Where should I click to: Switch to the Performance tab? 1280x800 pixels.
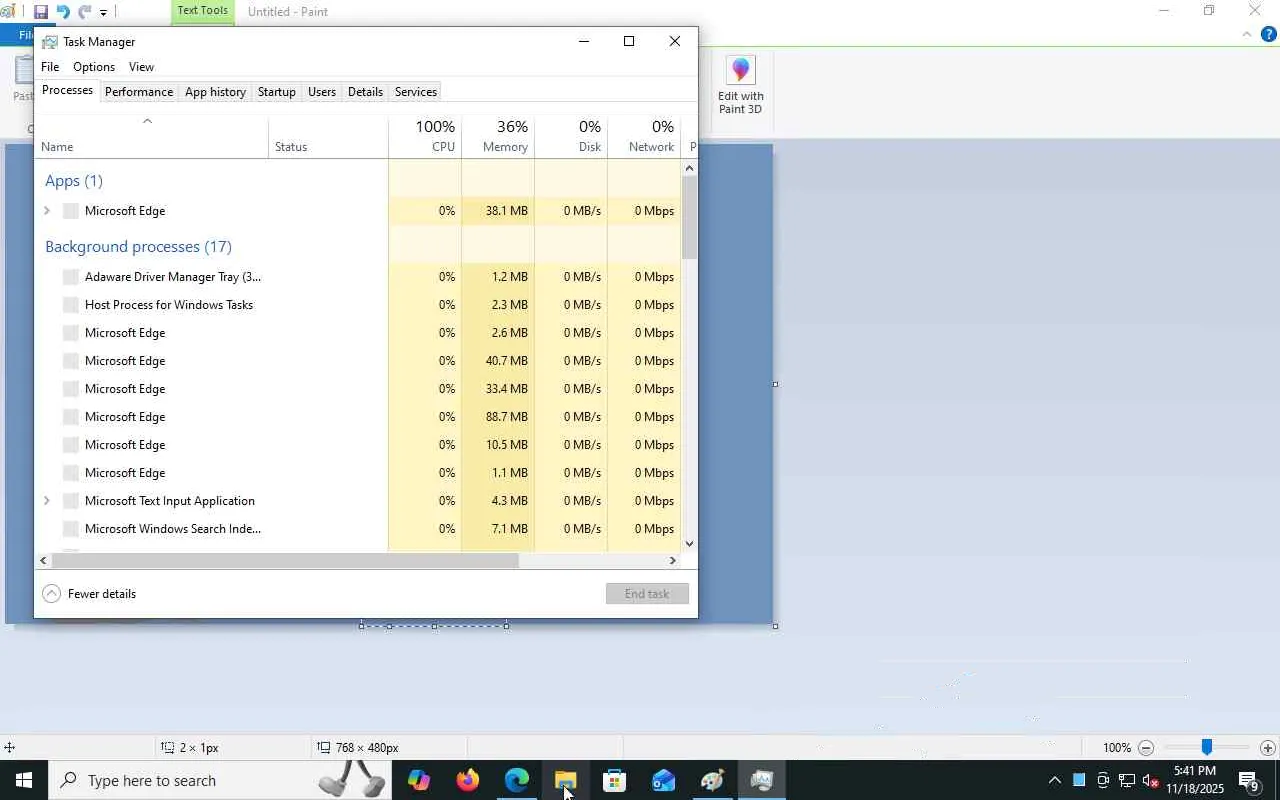point(139,92)
